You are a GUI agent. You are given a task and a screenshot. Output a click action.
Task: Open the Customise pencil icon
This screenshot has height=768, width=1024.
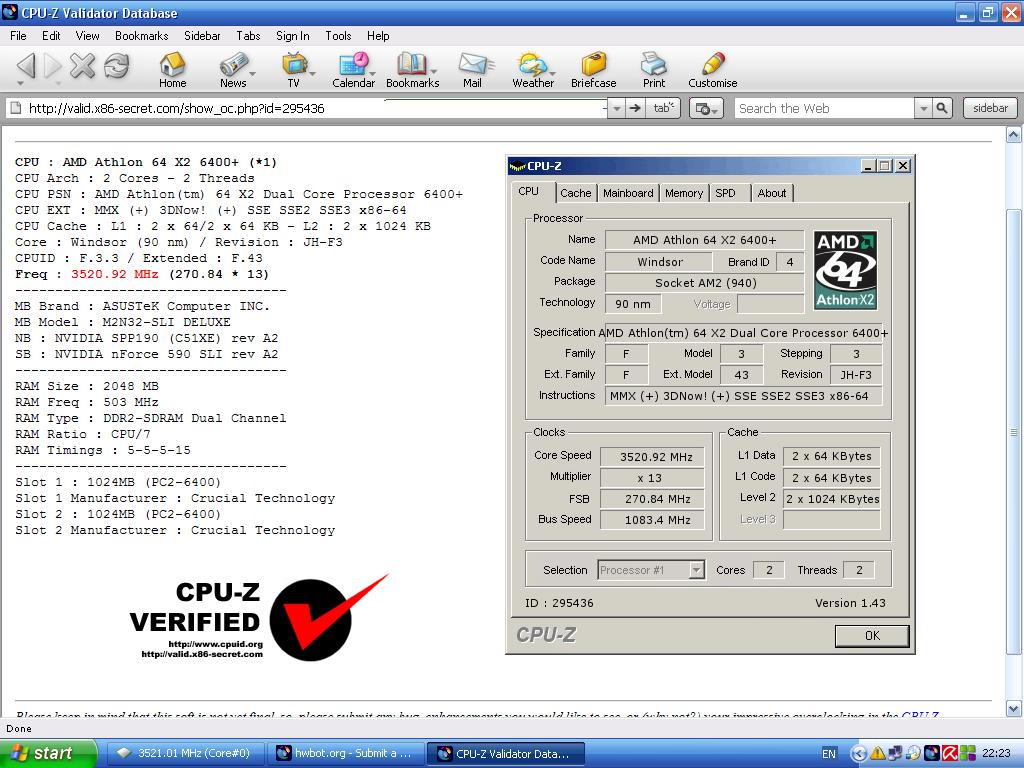[x=712, y=71]
